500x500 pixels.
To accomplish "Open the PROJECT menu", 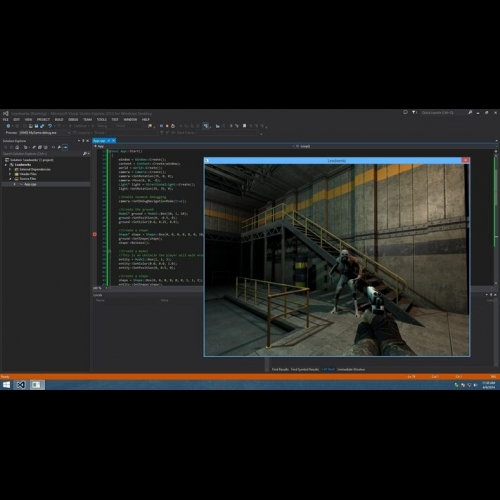I will 43,119.
